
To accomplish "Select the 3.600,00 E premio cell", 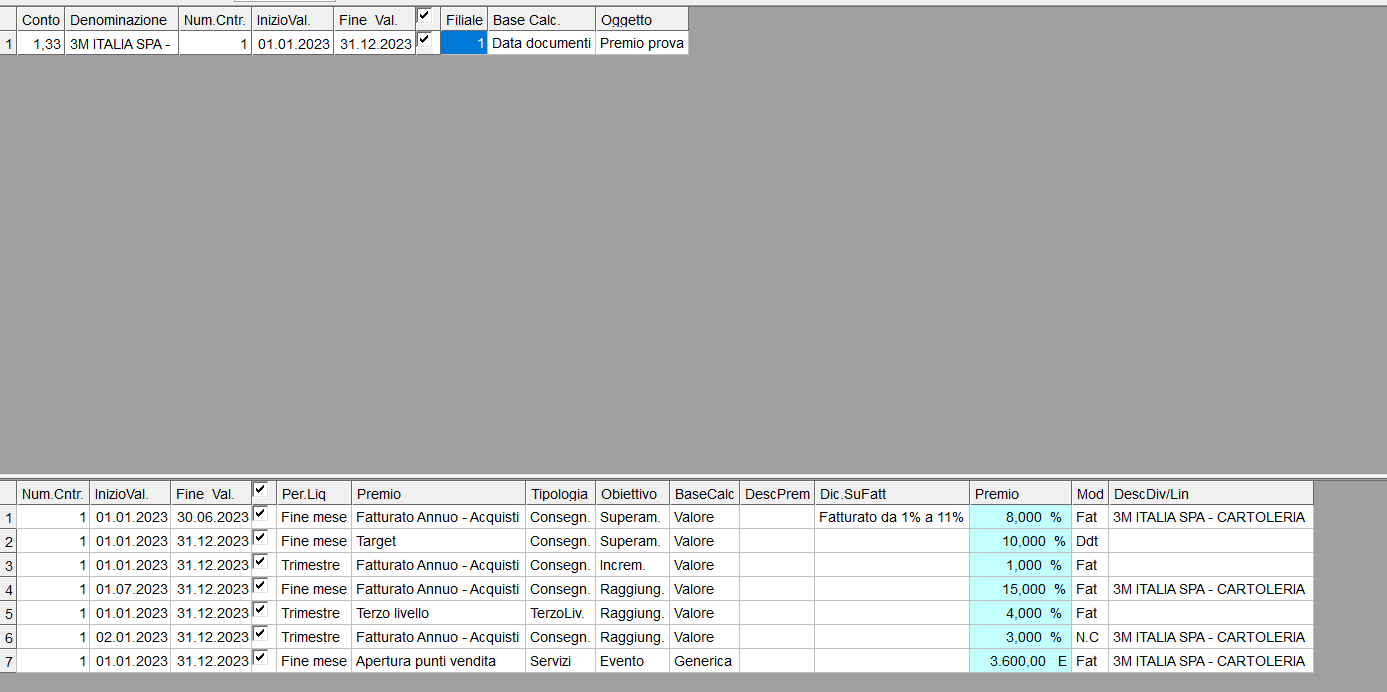I will [x=1019, y=661].
